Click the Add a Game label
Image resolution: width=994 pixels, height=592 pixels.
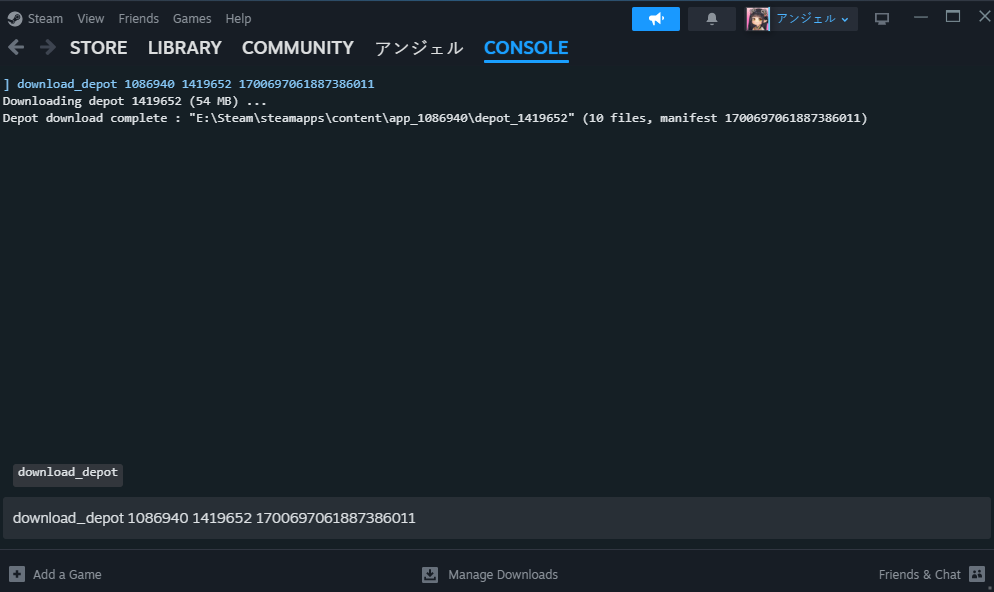pyautogui.click(x=67, y=575)
